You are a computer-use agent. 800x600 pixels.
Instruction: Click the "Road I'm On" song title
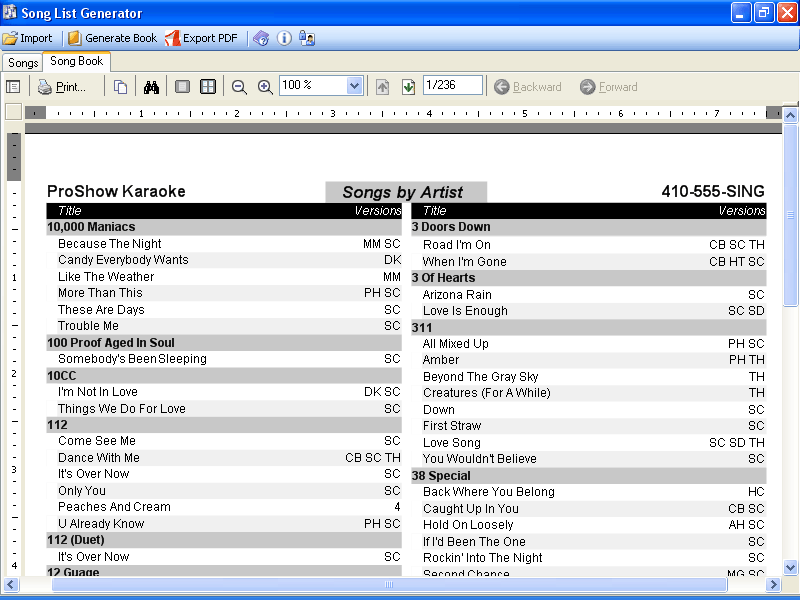click(x=457, y=245)
